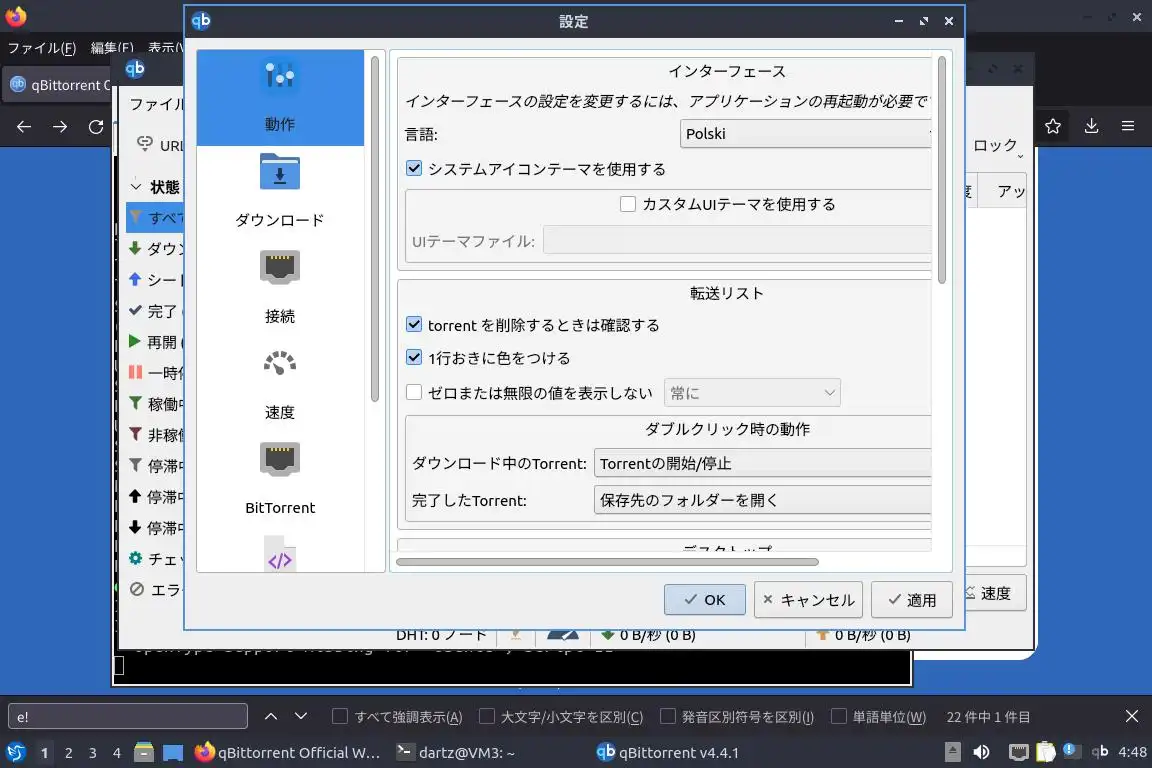1152x768 pixels.
Task: Click the キャンセル button
Action: (808, 600)
